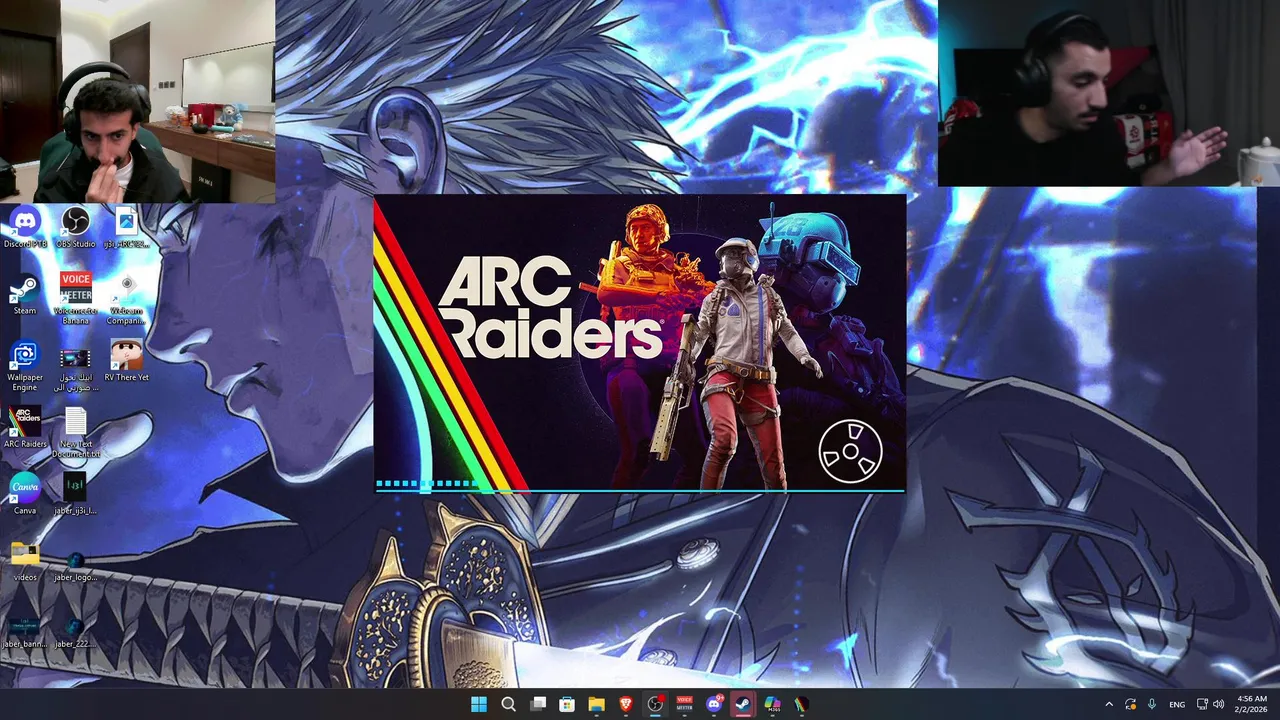
Task: Click the sync update tray icon
Action: [1130, 704]
